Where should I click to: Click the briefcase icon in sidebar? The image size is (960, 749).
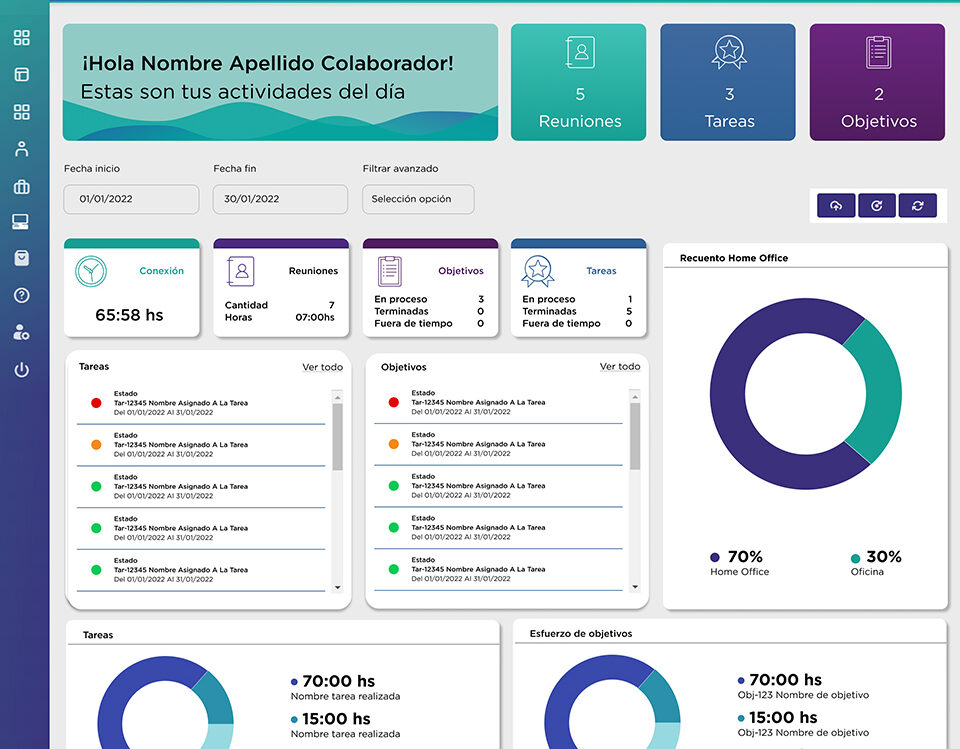pos(21,186)
